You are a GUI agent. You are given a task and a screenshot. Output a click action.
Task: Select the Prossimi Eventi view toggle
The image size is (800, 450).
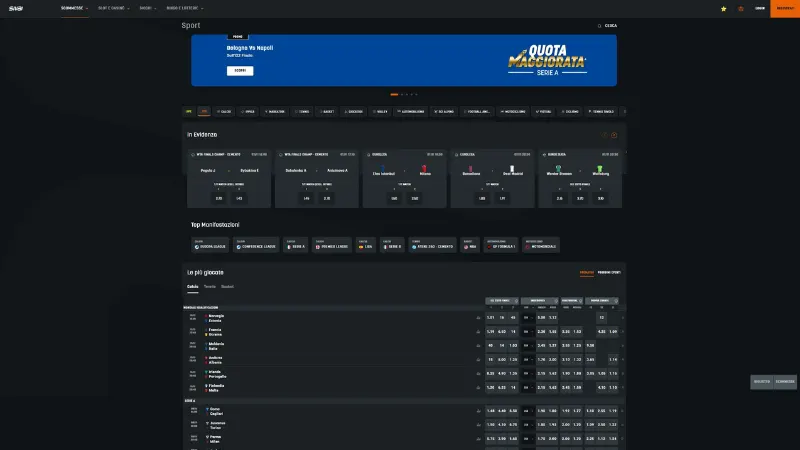(x=609, y=272)
